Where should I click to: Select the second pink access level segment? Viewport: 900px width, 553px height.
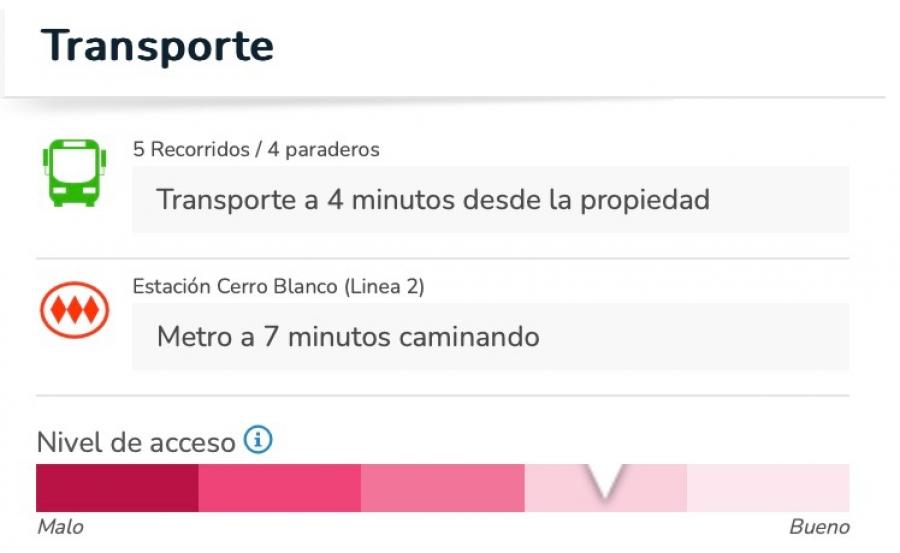pyautogui.click(x=280, y=488)
